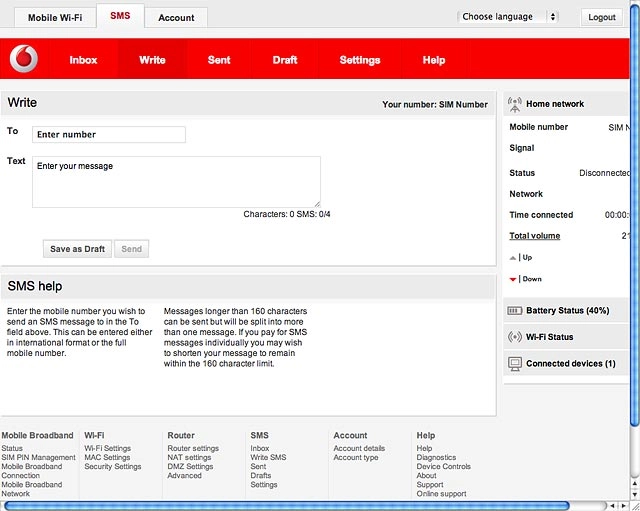Click the Logout button
This screenshot has width=640, height=511.
click(602, 17)
